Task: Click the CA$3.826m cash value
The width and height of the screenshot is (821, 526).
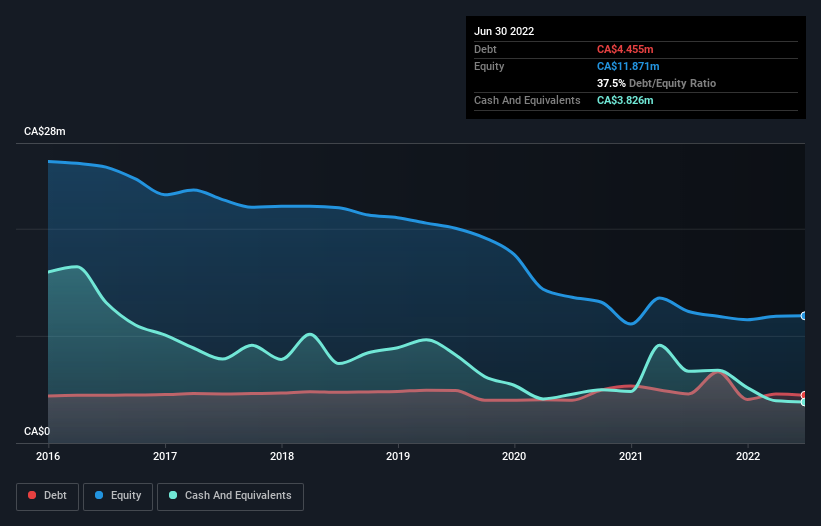Action: point(625,100)
